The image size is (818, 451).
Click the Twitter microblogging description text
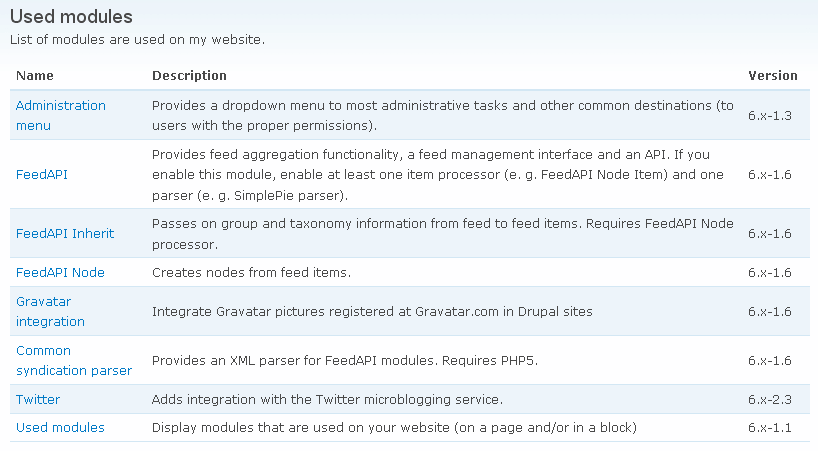pyautogui.click(x=327, y=399)
